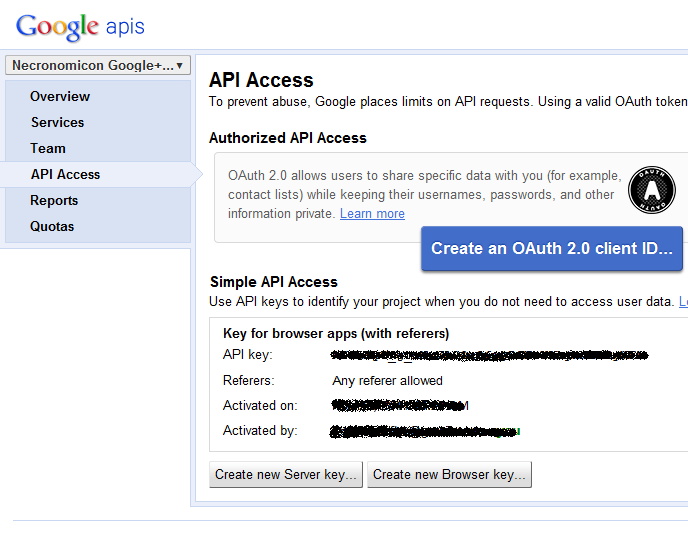Click Create an OAuth 2.0 client ID
The image size is (688, 541).
pyautogui.click(x=551, y=249)
